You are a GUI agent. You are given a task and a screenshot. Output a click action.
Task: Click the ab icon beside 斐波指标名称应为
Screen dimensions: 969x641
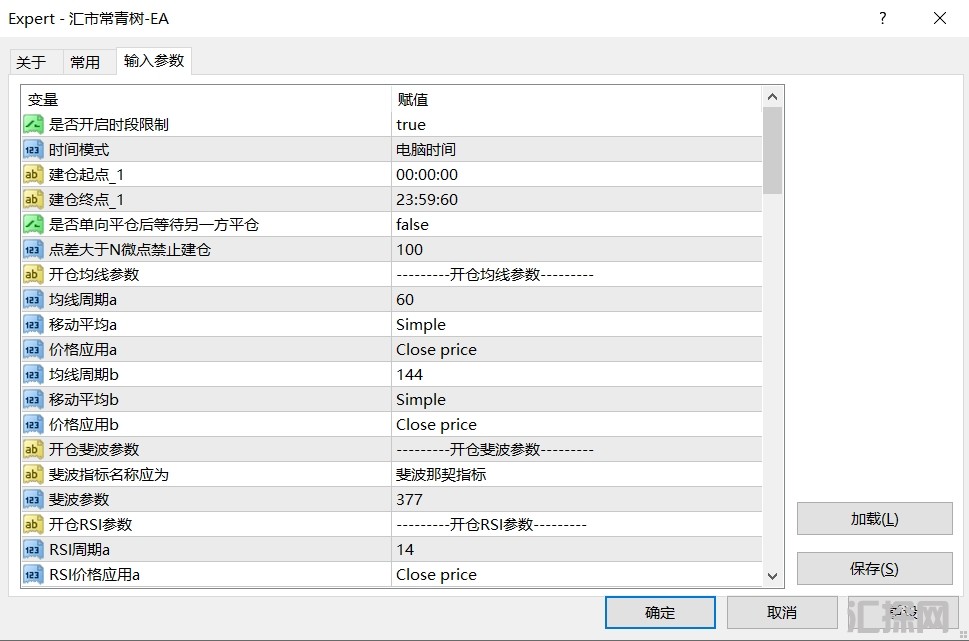(33, 475)
